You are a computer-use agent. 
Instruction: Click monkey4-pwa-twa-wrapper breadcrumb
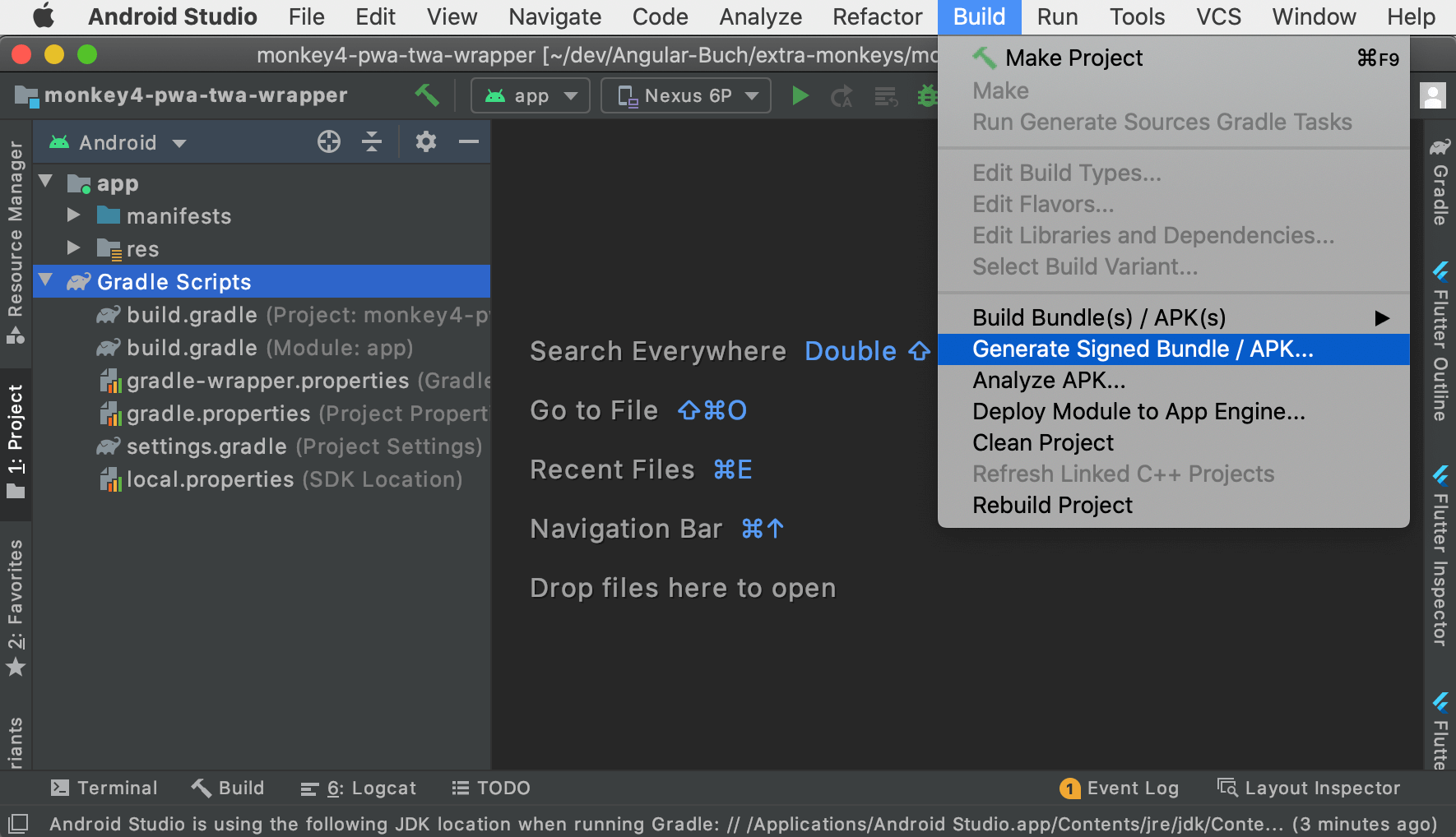click(x=182, y=95)
